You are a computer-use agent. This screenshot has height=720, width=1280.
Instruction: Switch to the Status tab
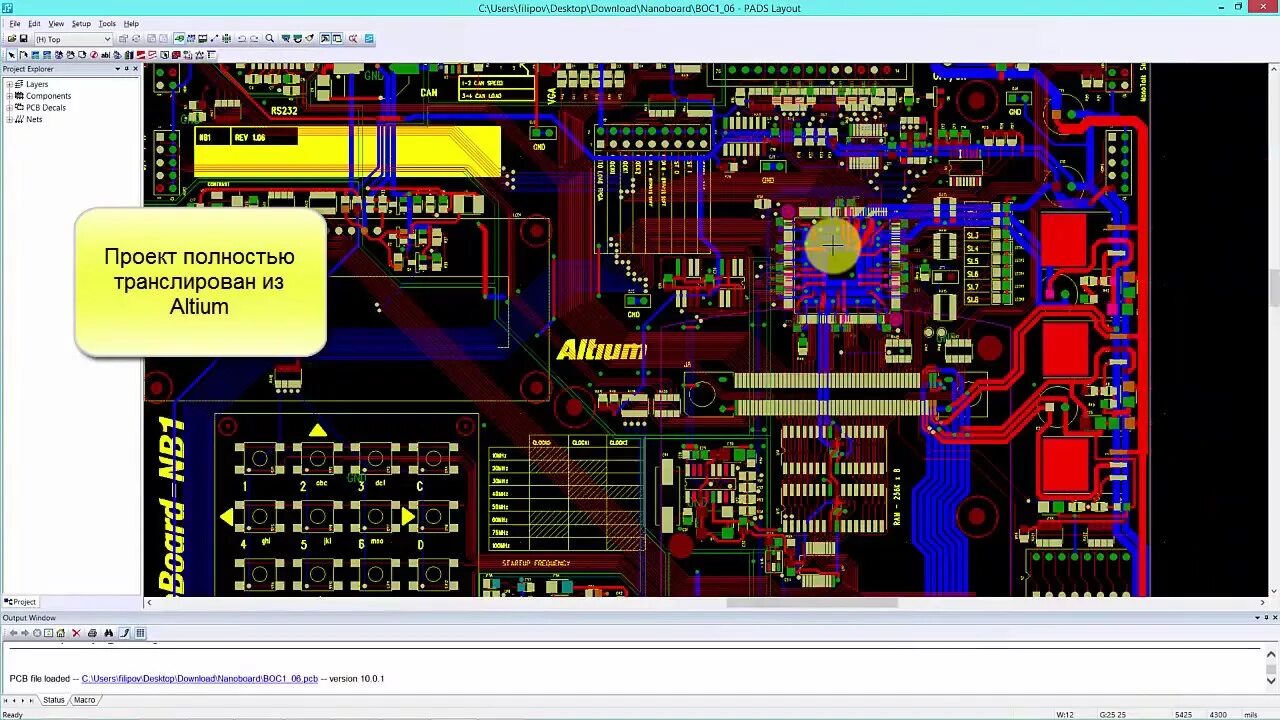(54, 700)
